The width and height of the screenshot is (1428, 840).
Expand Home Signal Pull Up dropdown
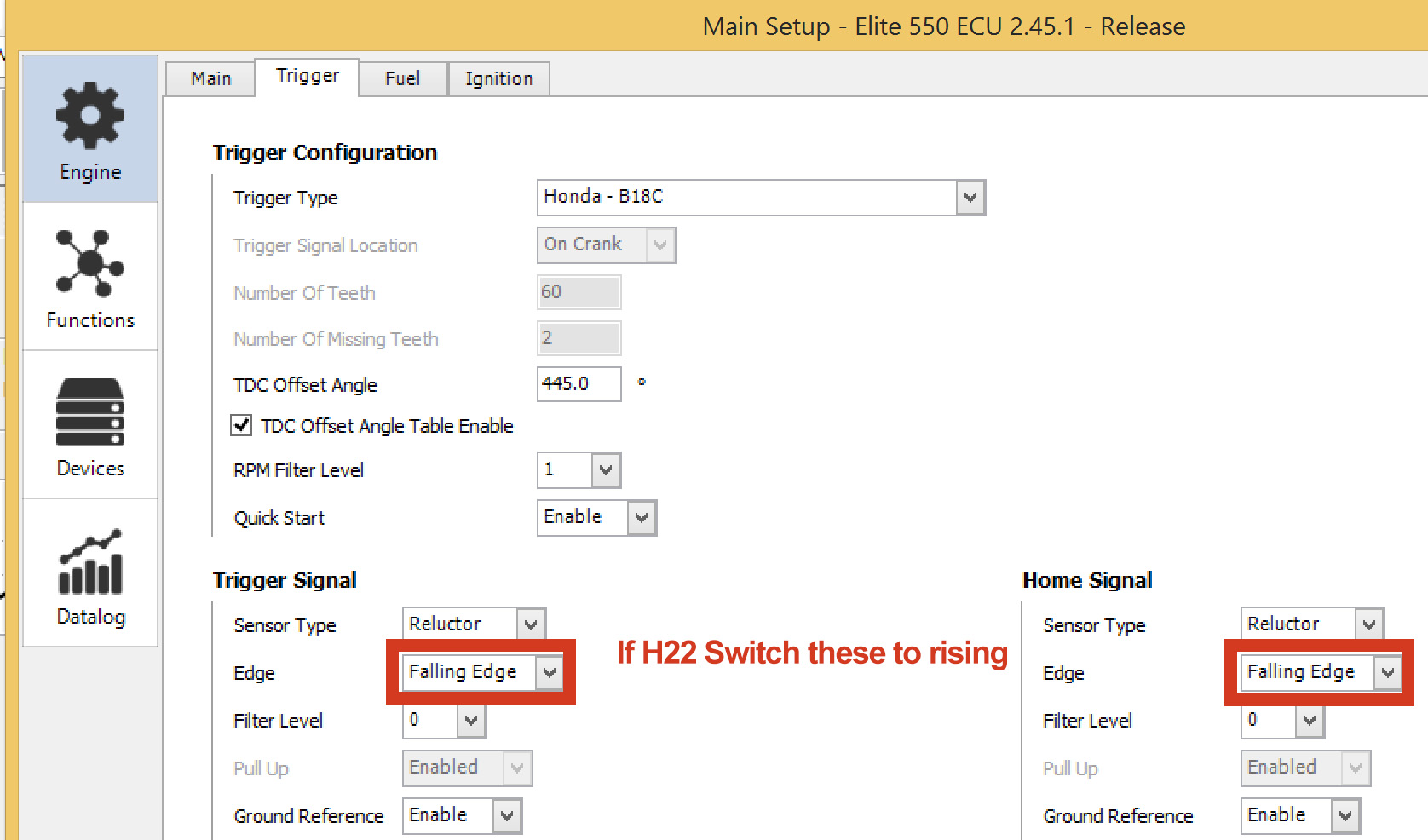(1355, 768)
